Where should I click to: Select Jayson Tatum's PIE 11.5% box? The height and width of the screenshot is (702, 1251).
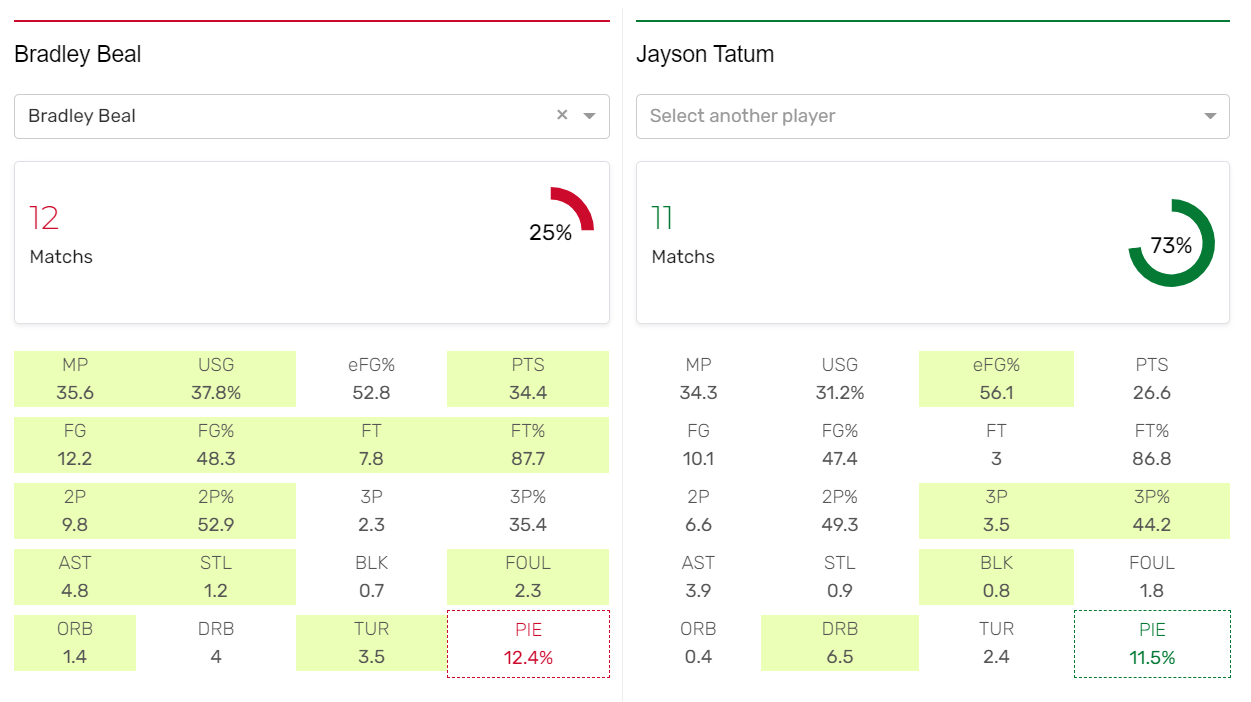pyautogui.click(x=1152, y=644)
